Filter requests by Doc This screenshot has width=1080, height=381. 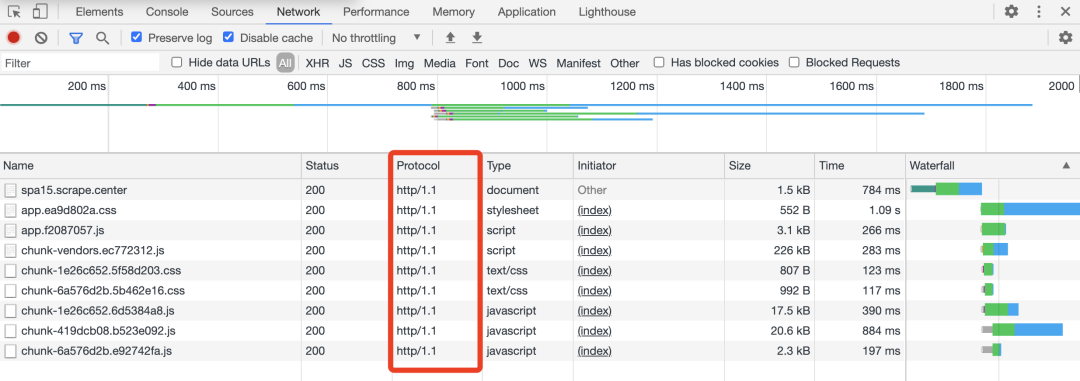point(508,63)
